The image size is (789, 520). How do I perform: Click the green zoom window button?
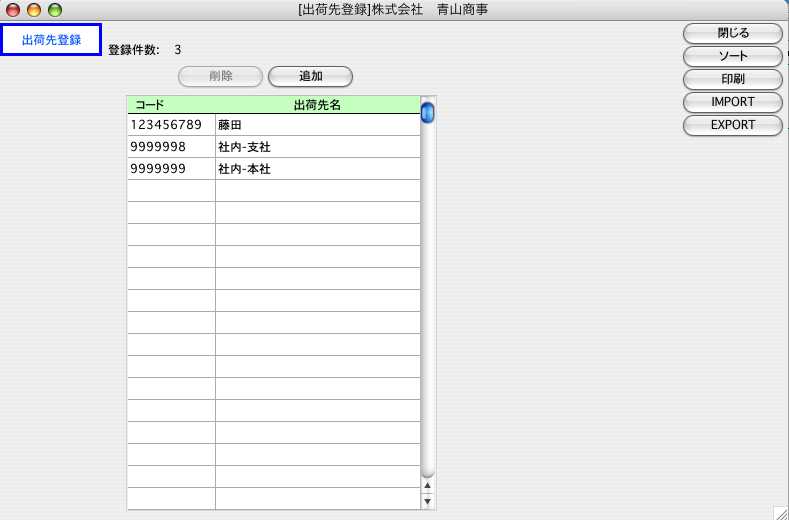pos(54,10)
